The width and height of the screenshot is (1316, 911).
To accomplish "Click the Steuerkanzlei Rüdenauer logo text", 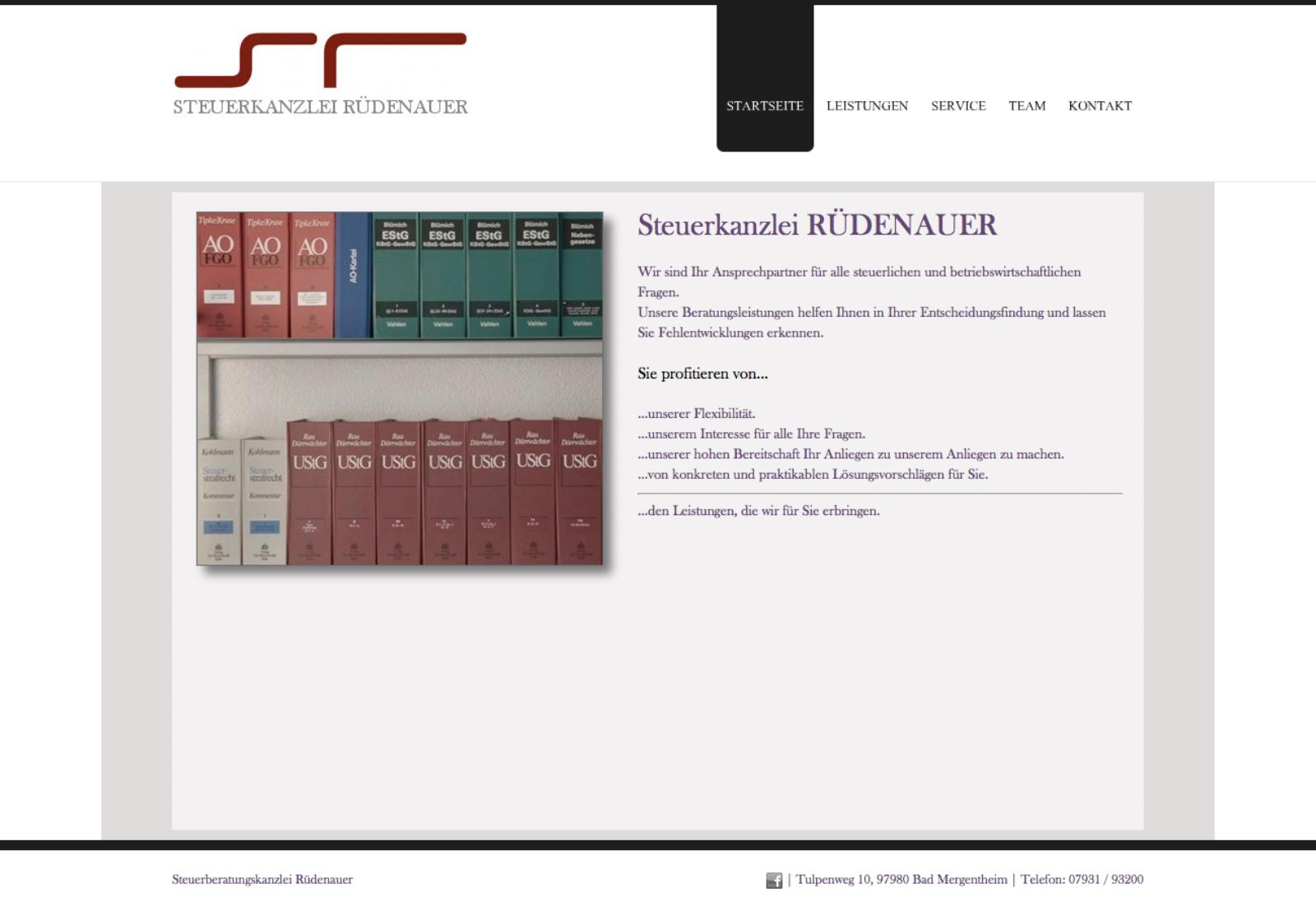I will tap(320, 107).
